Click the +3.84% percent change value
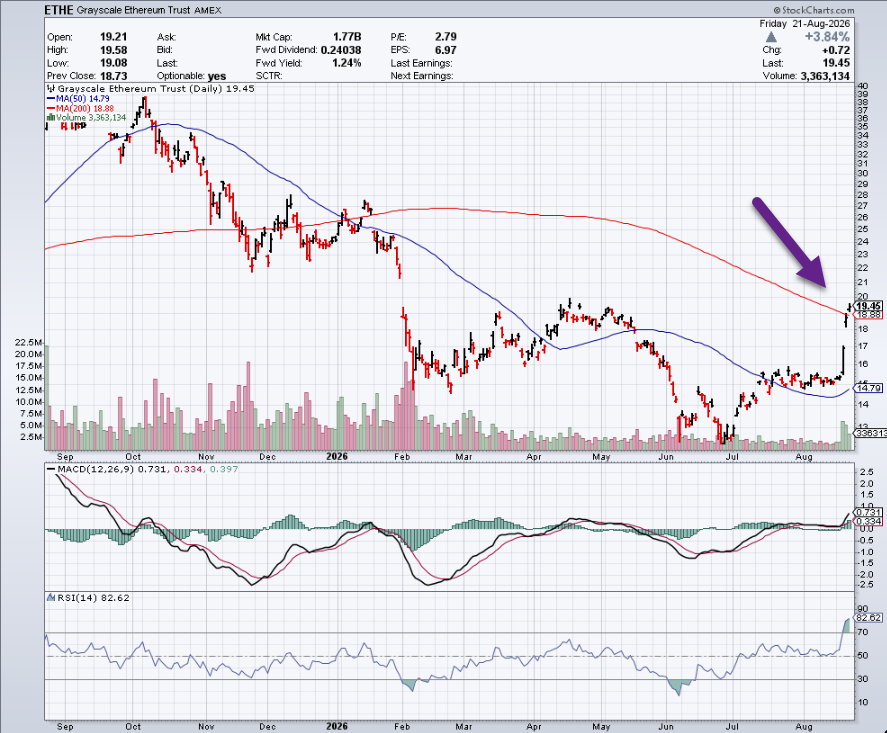887x733 pixels. click(x=827, y=37)
